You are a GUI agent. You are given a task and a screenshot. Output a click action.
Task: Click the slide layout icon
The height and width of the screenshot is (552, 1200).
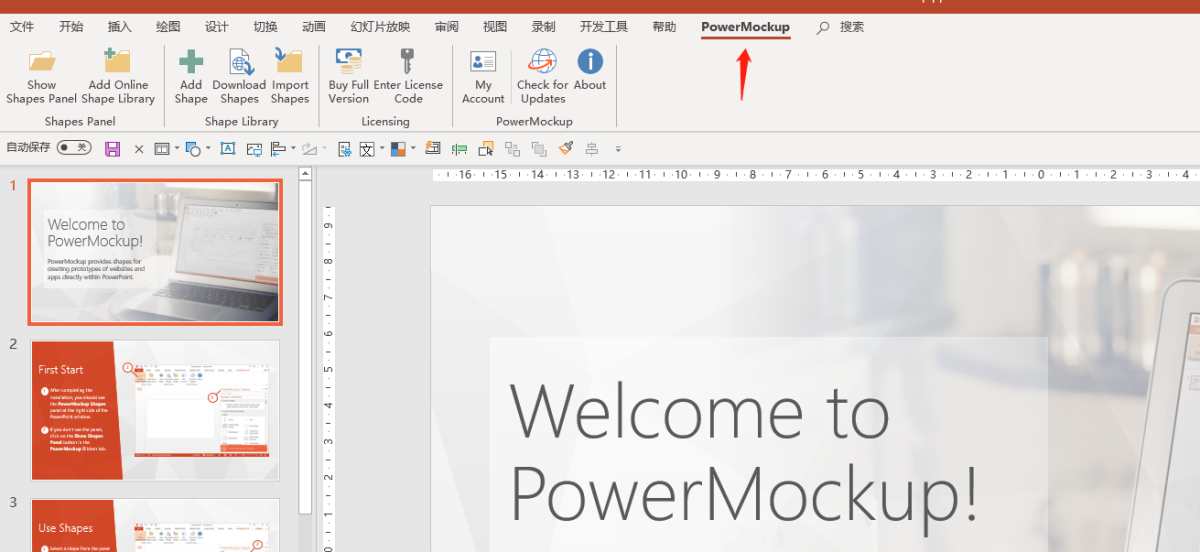point(161,149)
